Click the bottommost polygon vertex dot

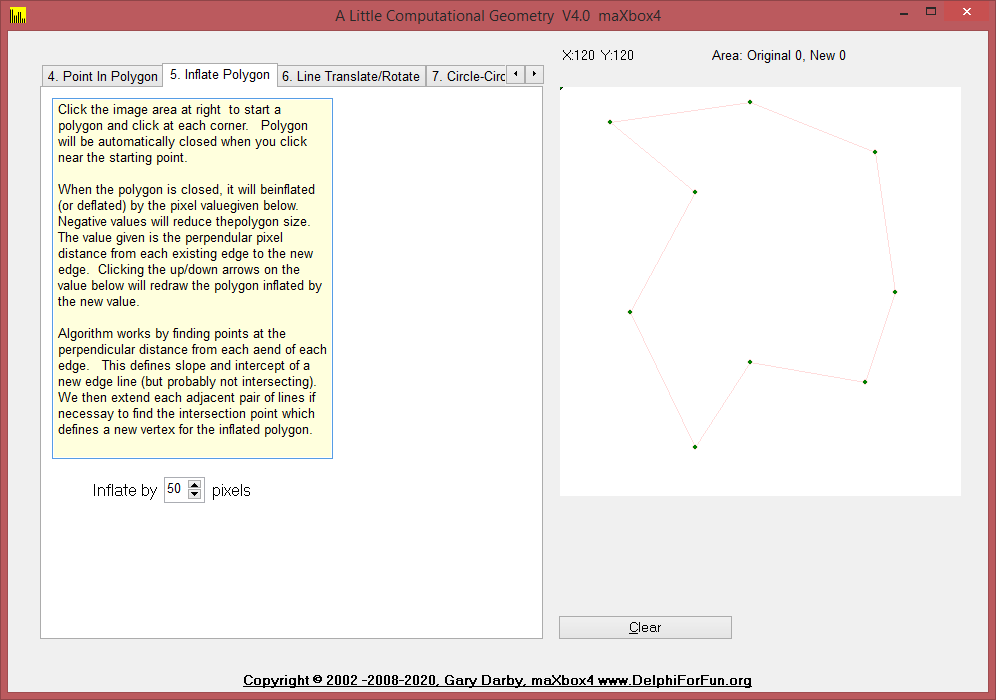coord(695,447)
